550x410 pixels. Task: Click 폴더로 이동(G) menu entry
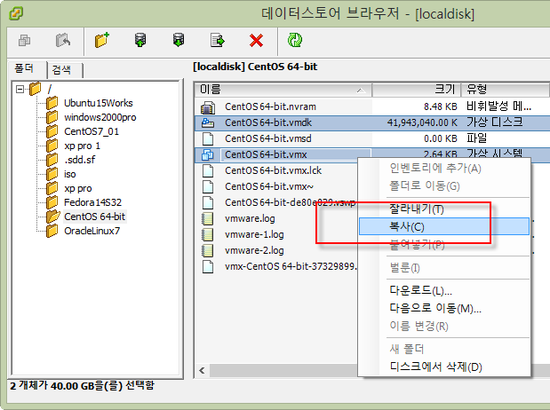[444, 186]
